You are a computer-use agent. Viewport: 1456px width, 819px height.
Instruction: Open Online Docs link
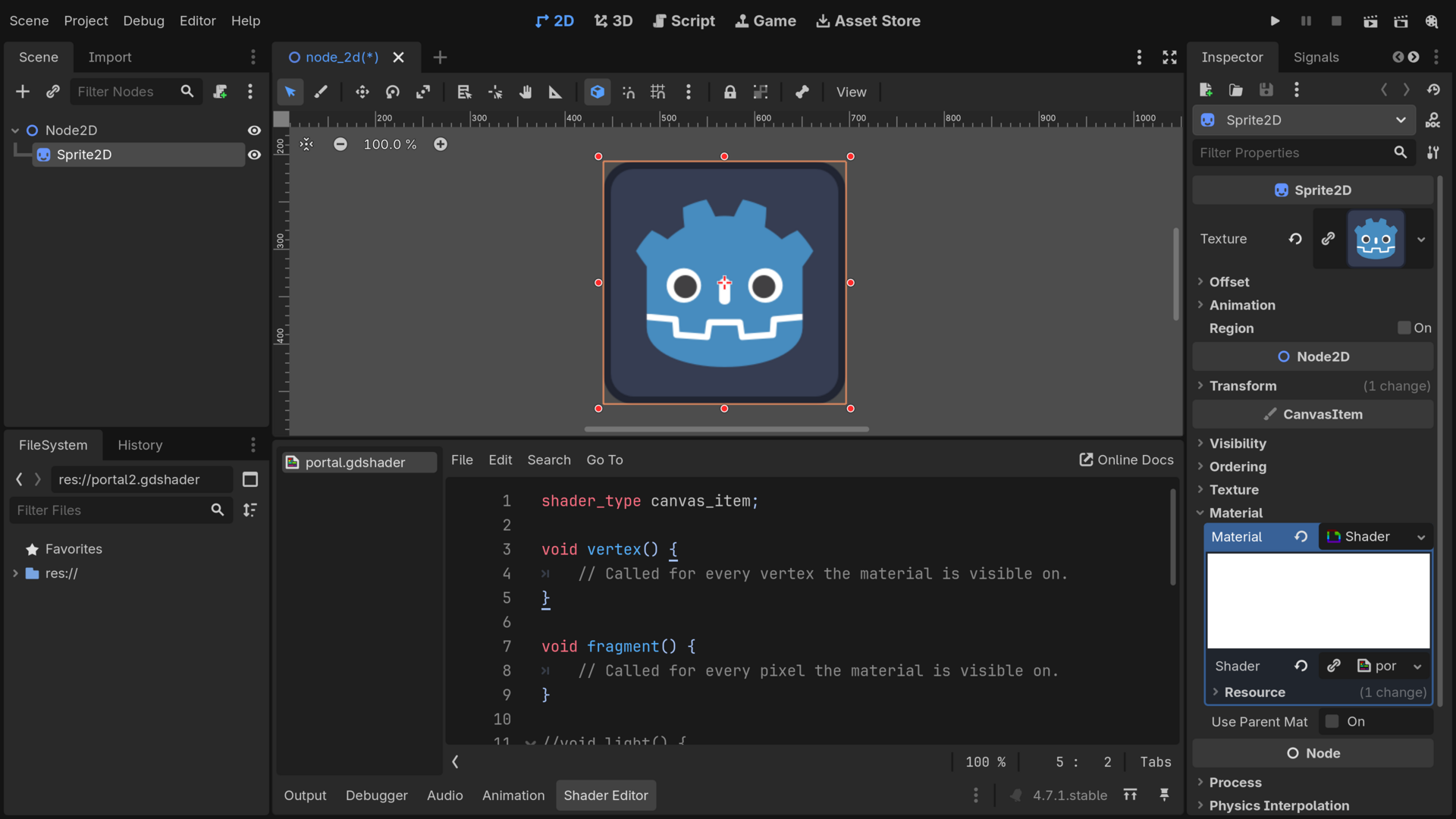click(1126, 460)
